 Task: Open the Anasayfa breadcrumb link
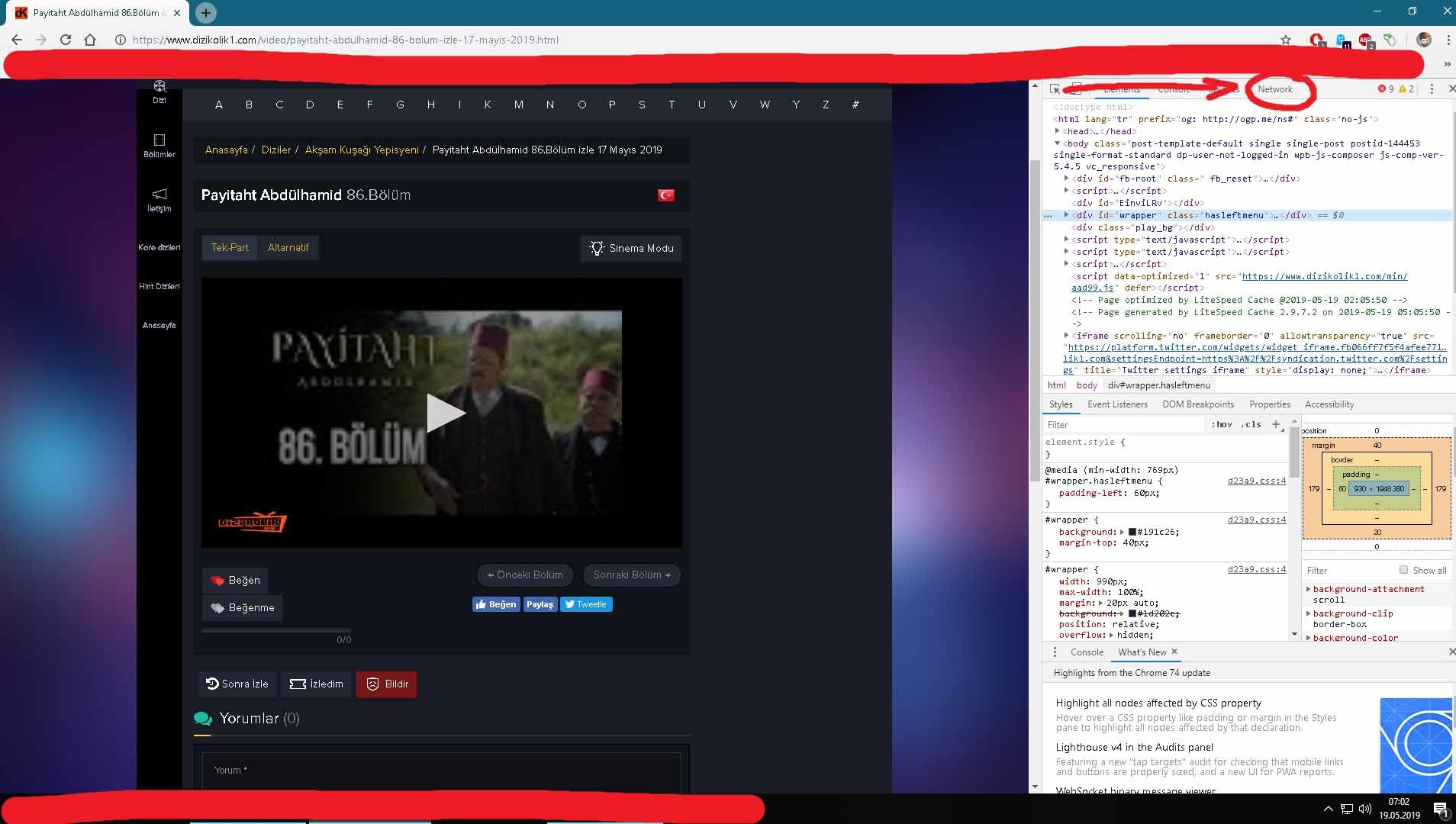pos(226,150)
